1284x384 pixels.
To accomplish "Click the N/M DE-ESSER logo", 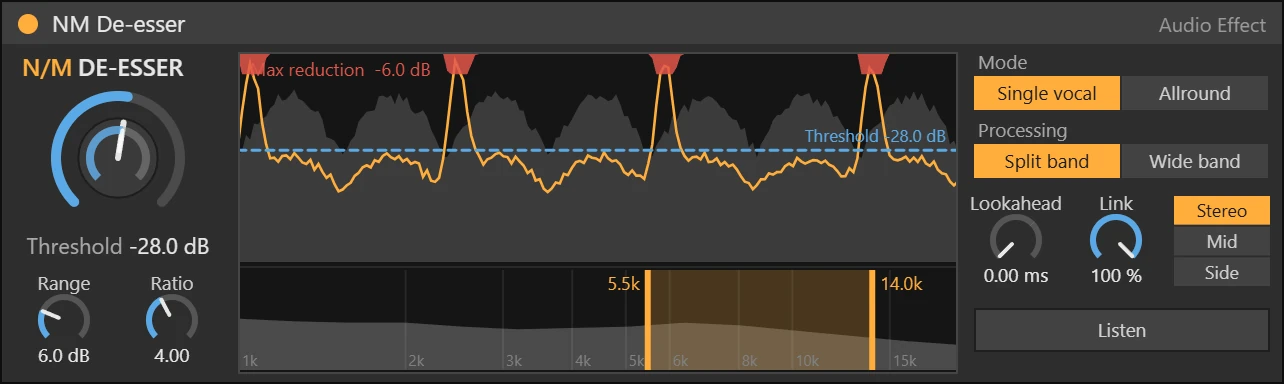I will click(103, 68).
